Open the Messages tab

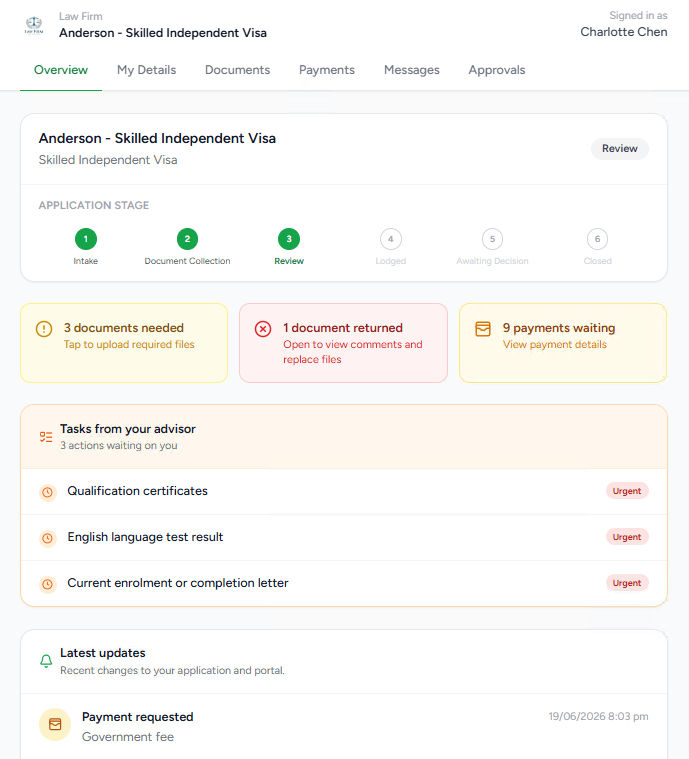click(412, 70)
